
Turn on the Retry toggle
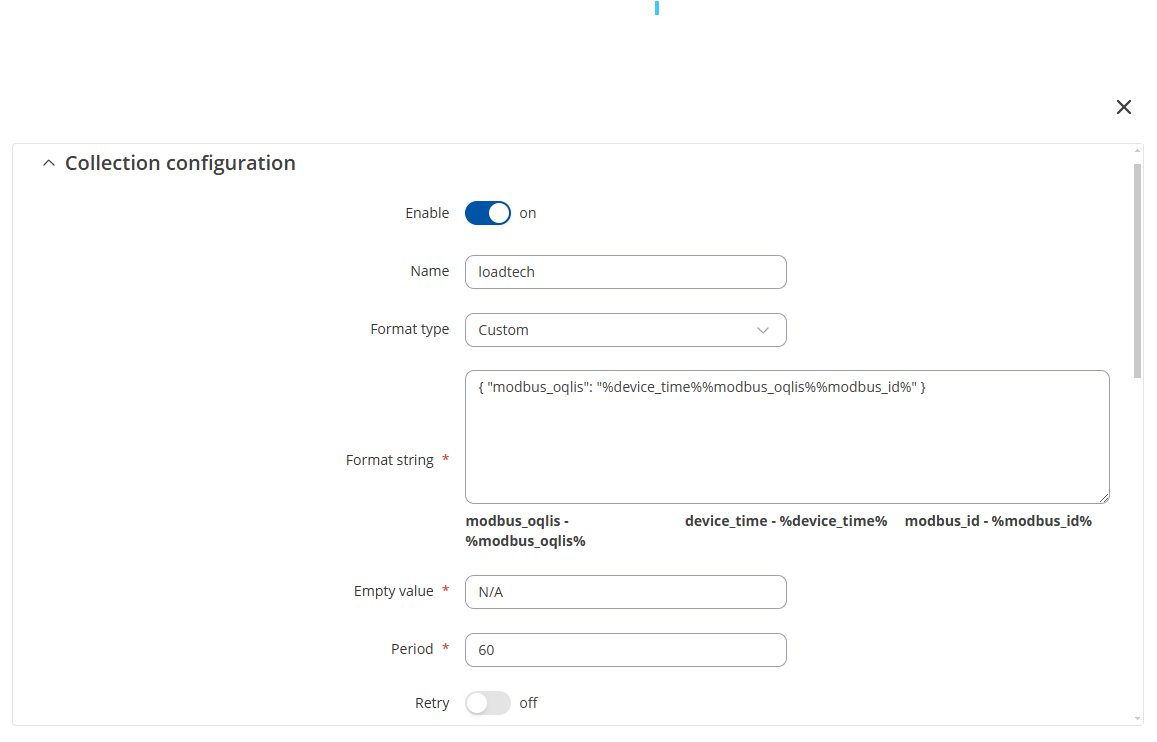click(488, 703)
